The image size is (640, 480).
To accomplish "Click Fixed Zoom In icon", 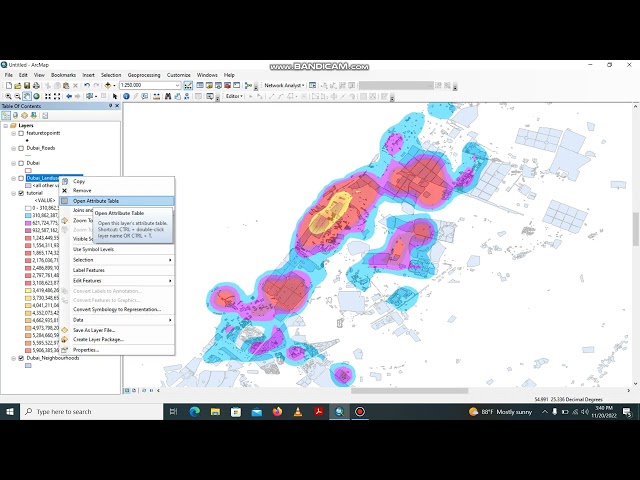I will (x=48, y=96).
